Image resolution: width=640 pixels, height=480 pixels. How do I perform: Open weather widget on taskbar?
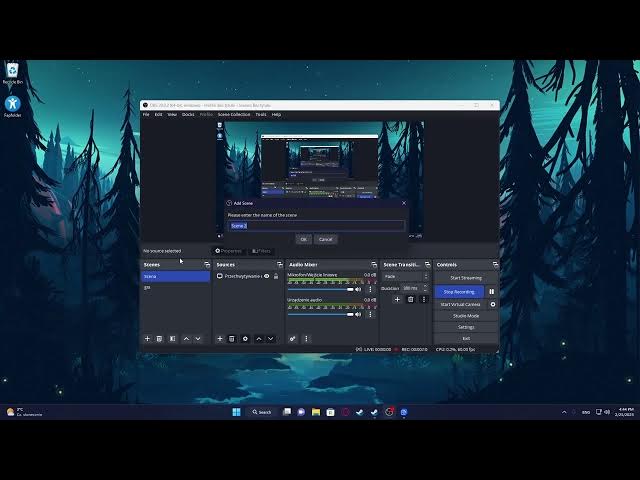pos(24,412)
